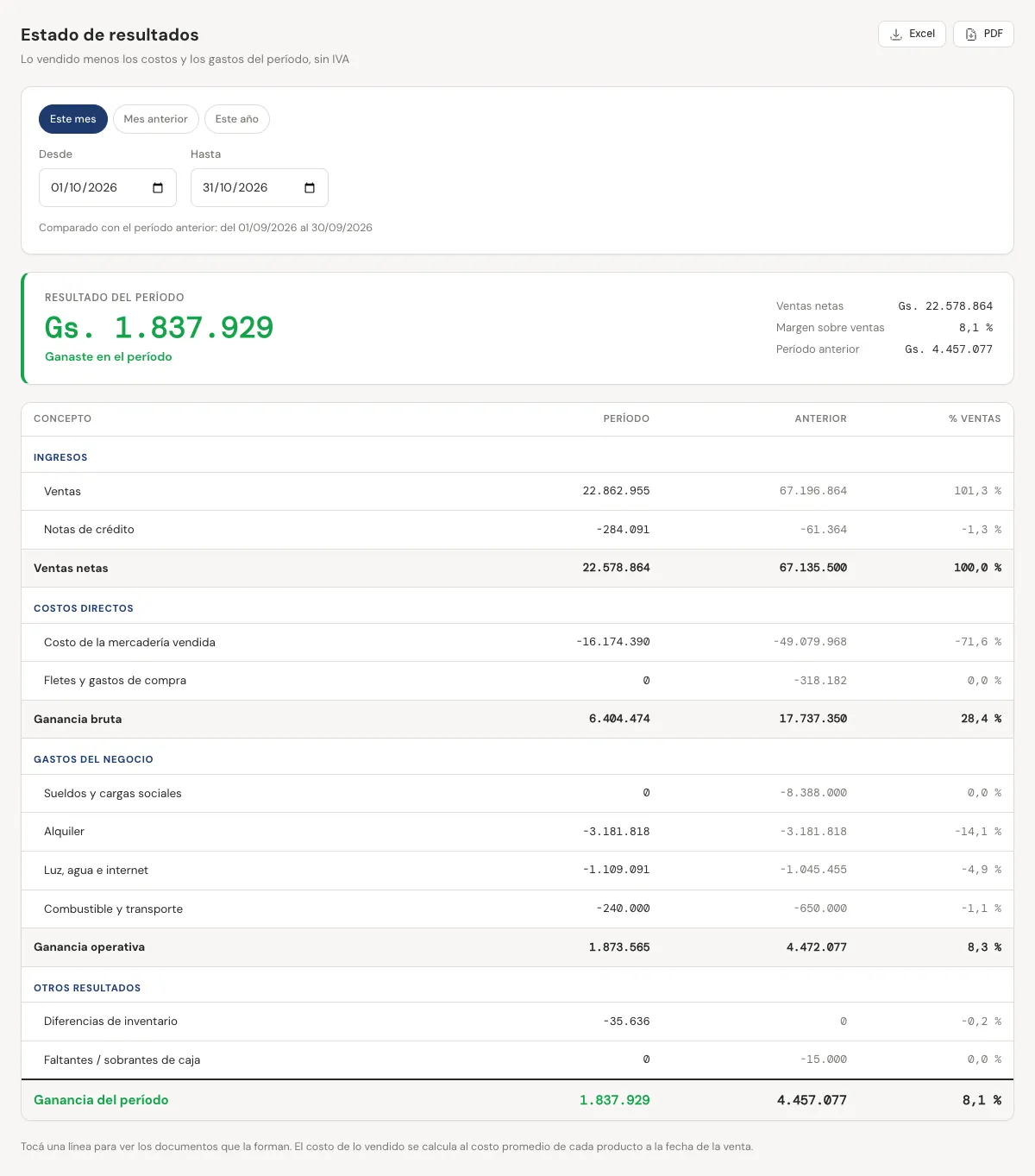The height and width of the screenshot is (1176, 1035).
Task: Click the fuel amount -240.000
Action: [623, 909]
